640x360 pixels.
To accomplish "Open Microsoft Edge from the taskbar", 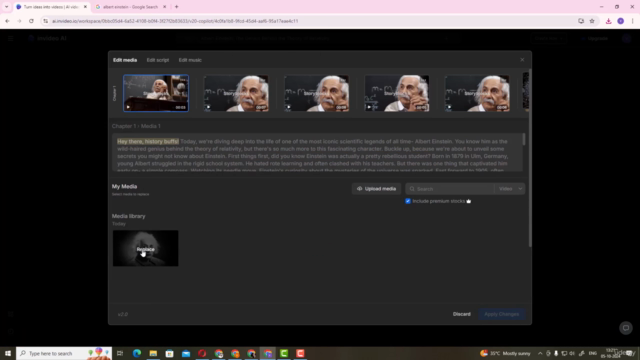I will (x=137, y=353).
